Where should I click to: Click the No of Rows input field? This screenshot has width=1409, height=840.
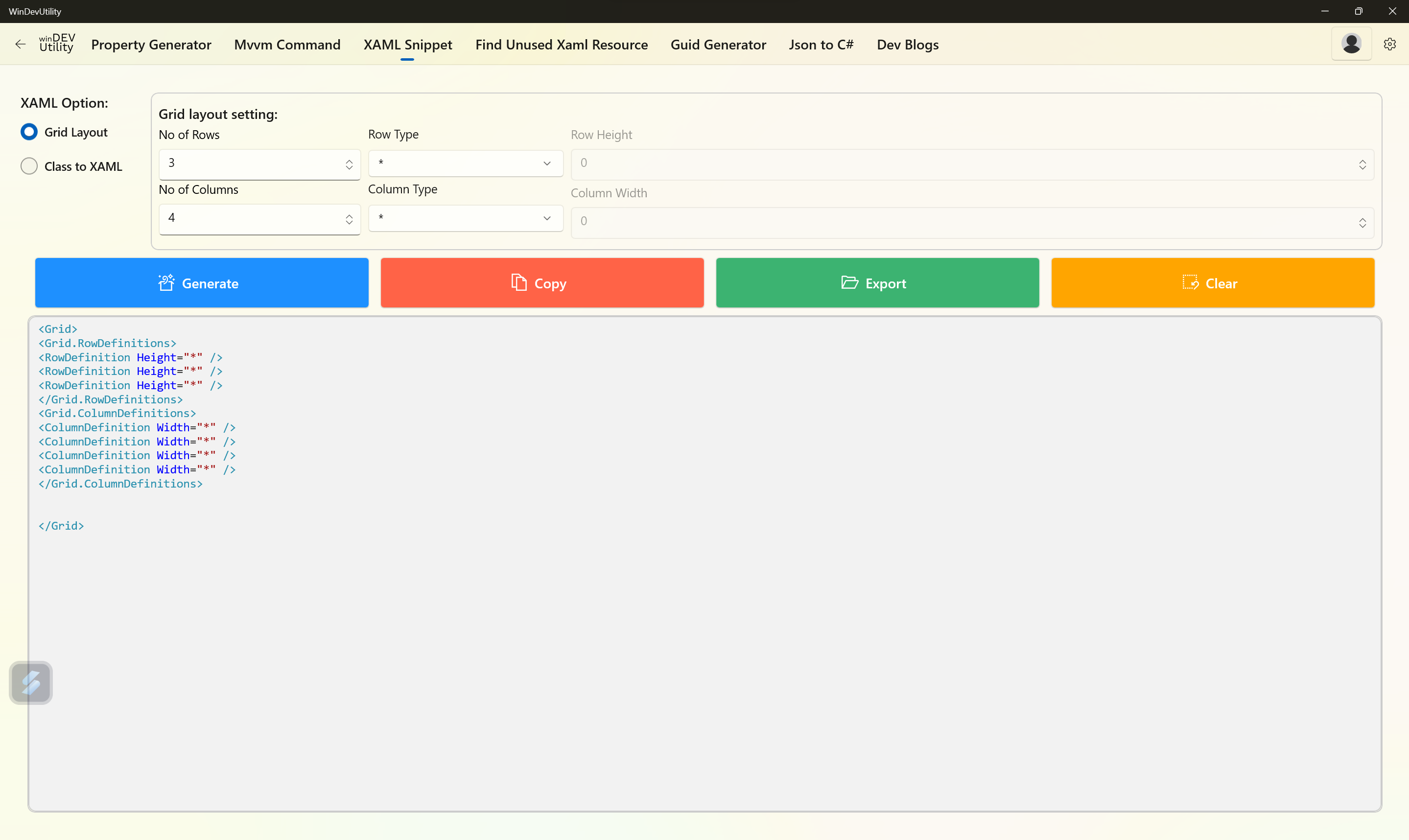point(249,163)
